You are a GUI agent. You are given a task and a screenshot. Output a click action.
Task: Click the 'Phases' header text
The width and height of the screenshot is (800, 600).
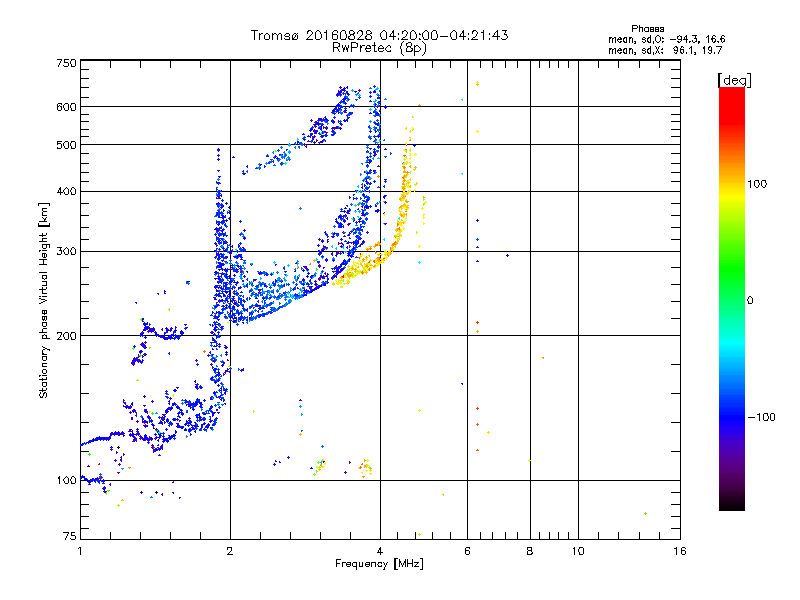tap(647, 29)
